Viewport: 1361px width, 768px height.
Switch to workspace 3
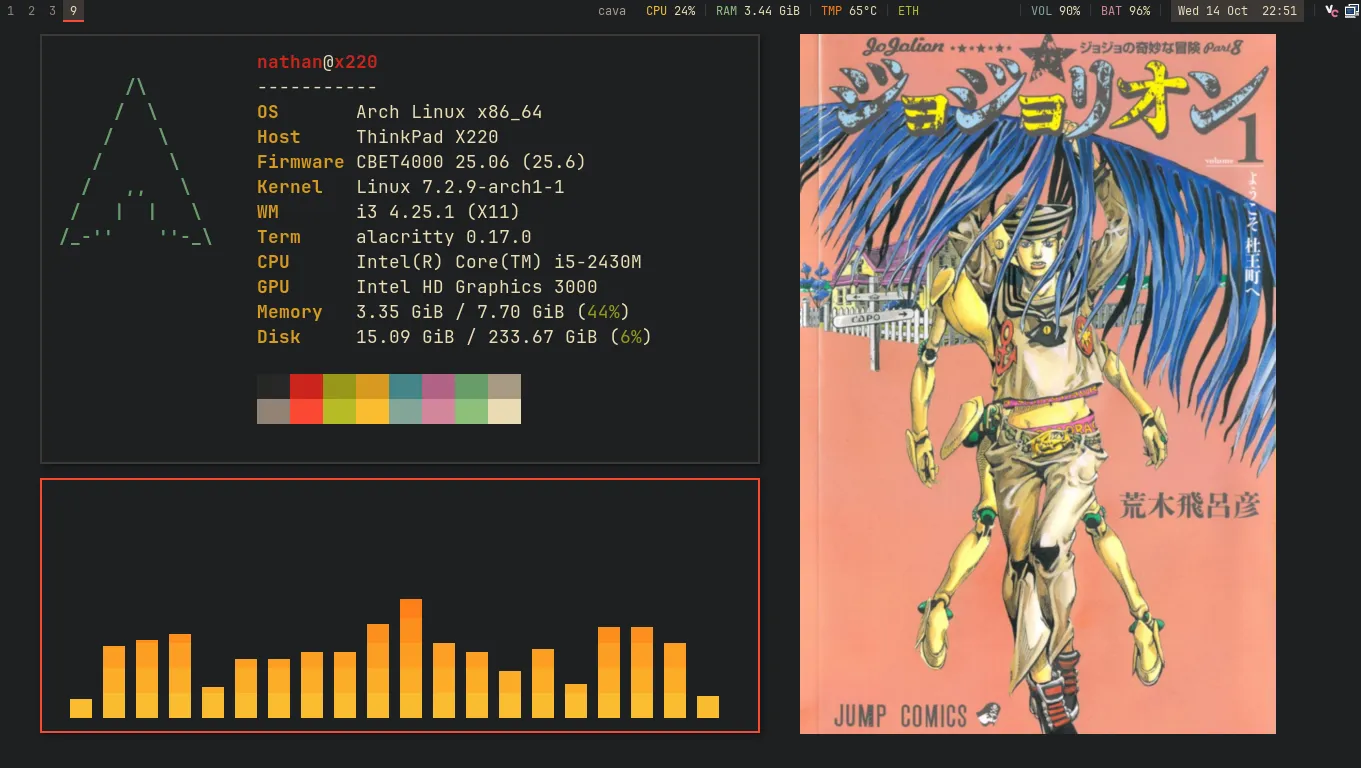coord(52,11)
